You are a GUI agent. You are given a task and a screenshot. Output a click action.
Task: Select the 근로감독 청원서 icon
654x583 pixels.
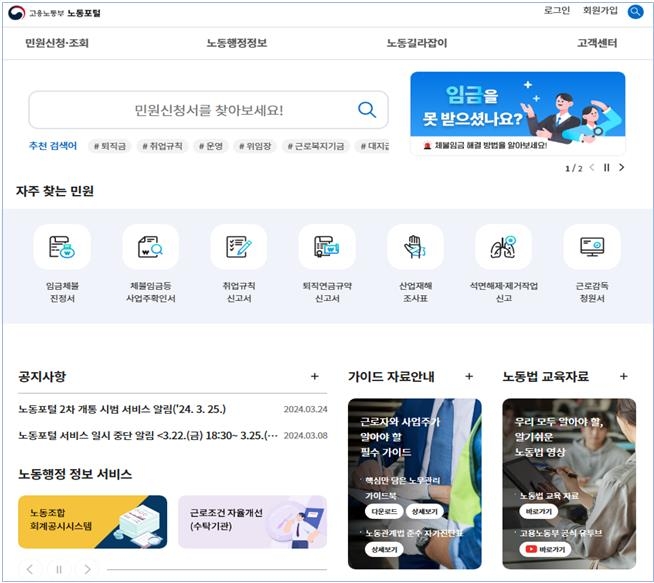click(x=591, y=247)
